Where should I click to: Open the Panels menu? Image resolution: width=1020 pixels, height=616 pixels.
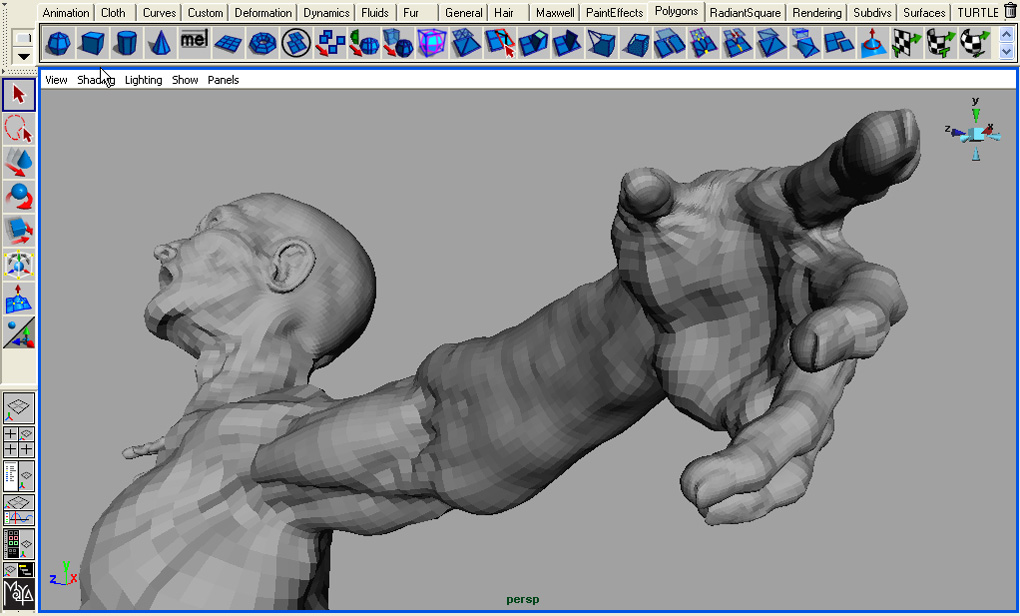(x=223, y=80)
